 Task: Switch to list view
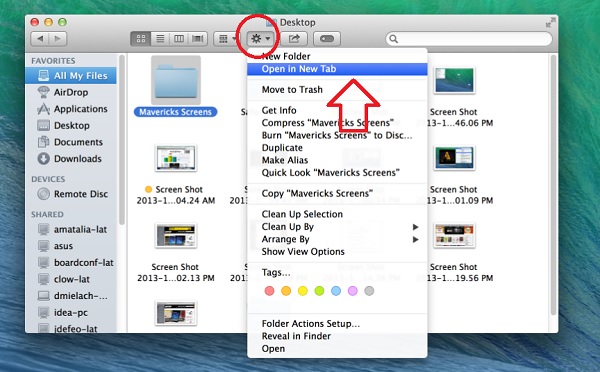tap(160, 39)
